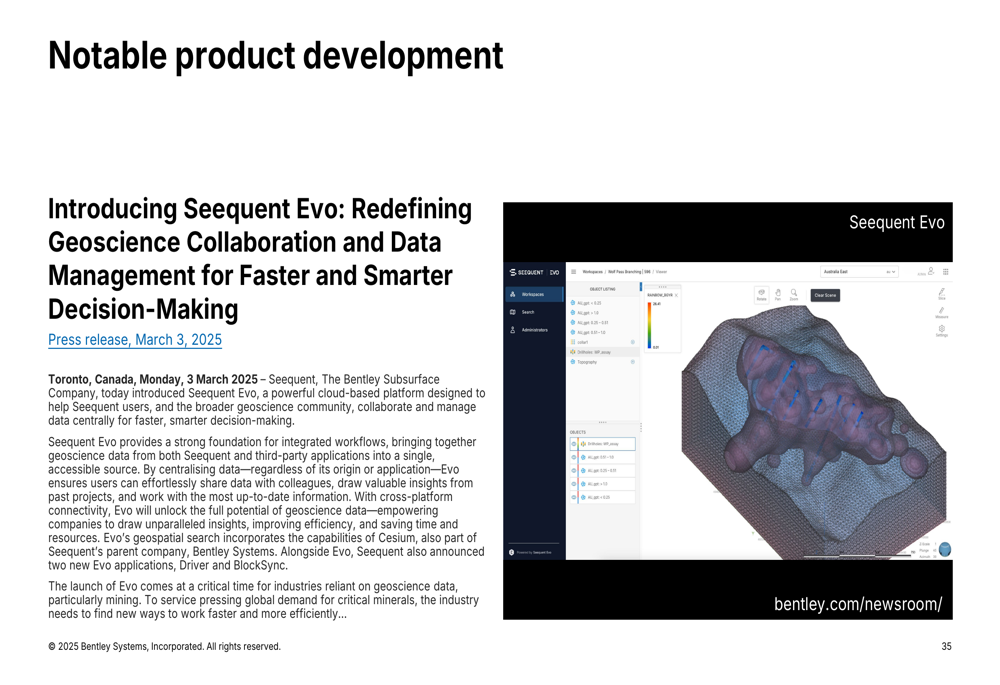
Task: Open Workspaces in the Seequent Evo sidebar
Action: point(534,294)
